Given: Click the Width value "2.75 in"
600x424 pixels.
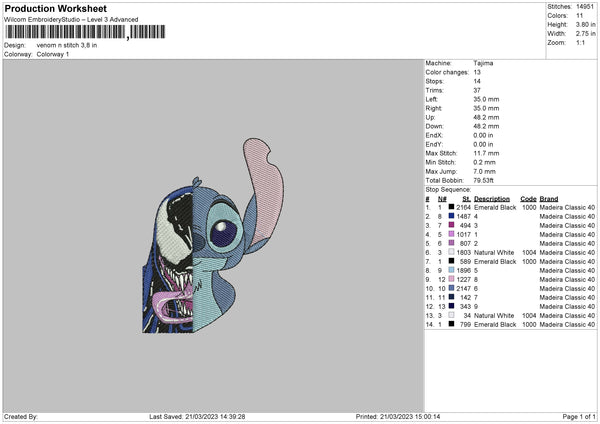Looking at the screenshot, I should (585, 34).
